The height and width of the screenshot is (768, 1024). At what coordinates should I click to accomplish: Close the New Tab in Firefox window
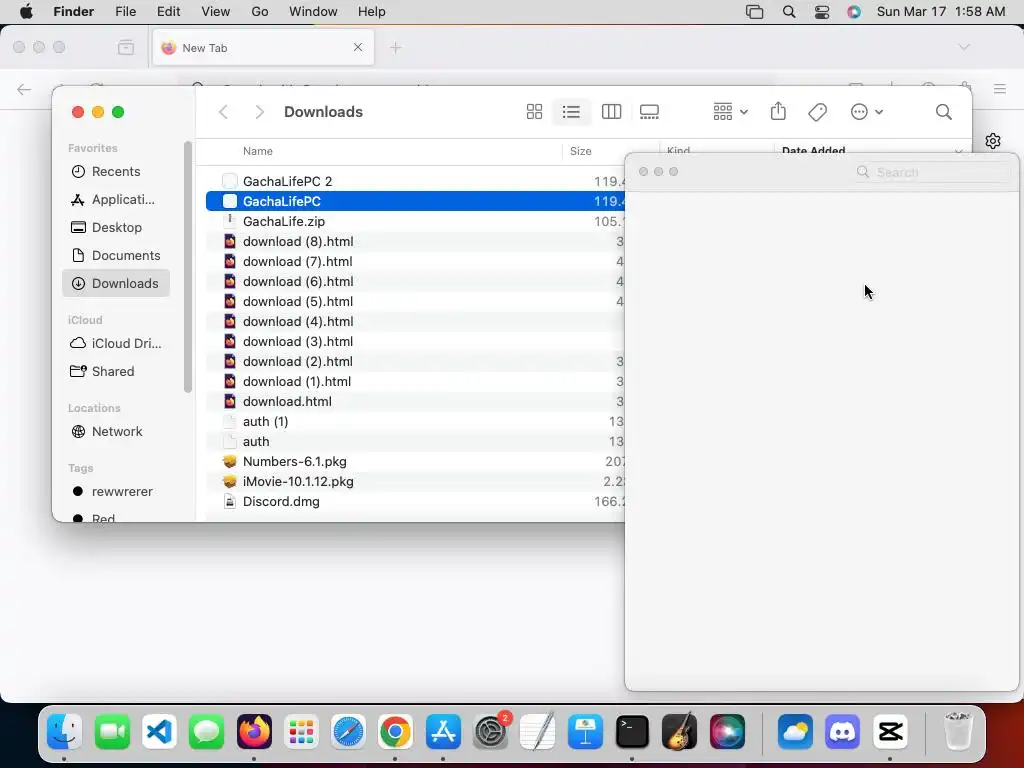pyautogui.click(x=358, y=47)
